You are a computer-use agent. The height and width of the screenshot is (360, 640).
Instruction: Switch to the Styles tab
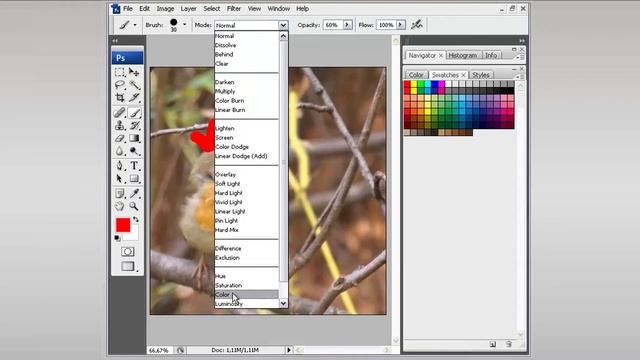tap(480, 75)
